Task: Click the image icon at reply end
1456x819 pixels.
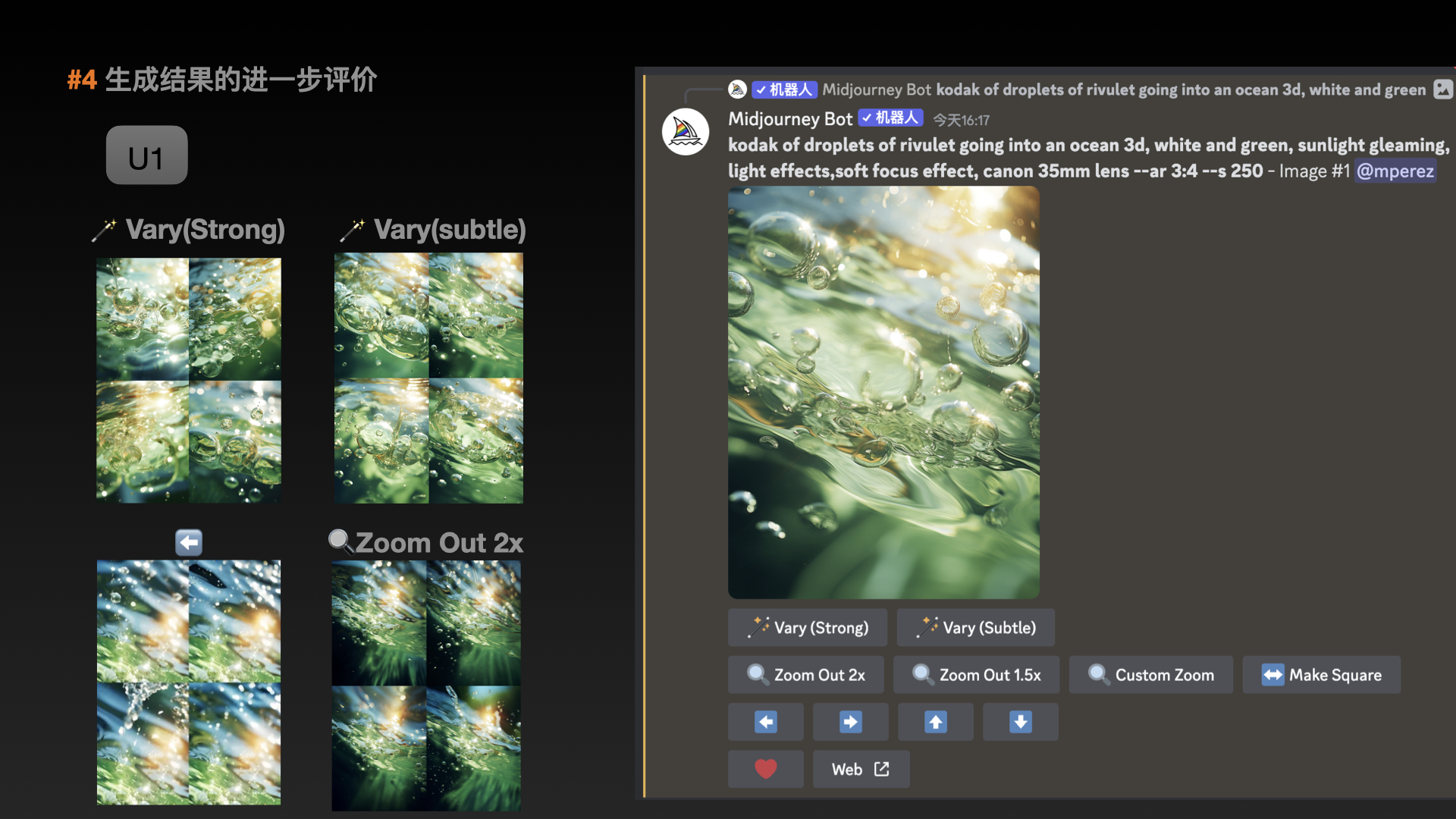Action: click(x=1443, y=89)
